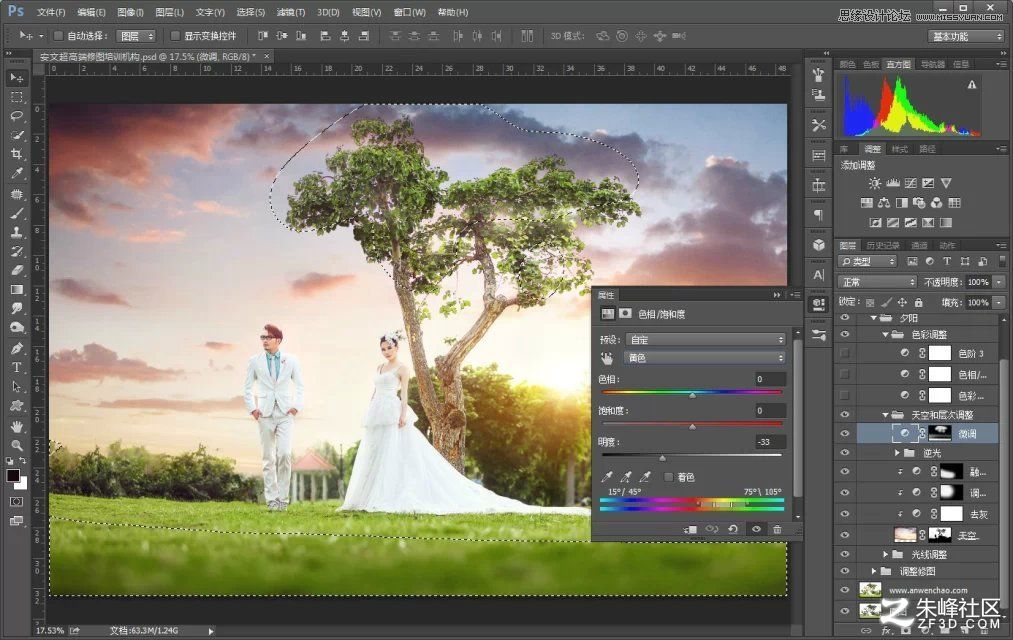1013x640 pixels.
Task: Toggle Quick Mask mode icon
Action: [16, 502]
